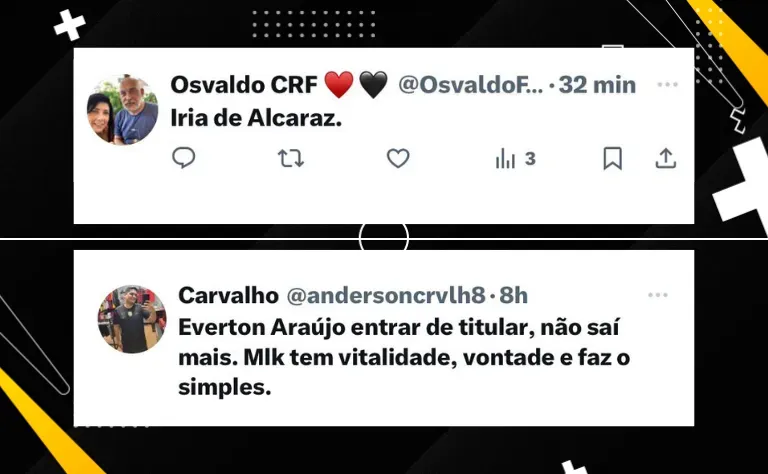Visit Osvaldo CRF display name link
Viewport: 768px width, 474px height.
(x=244, y=85)
